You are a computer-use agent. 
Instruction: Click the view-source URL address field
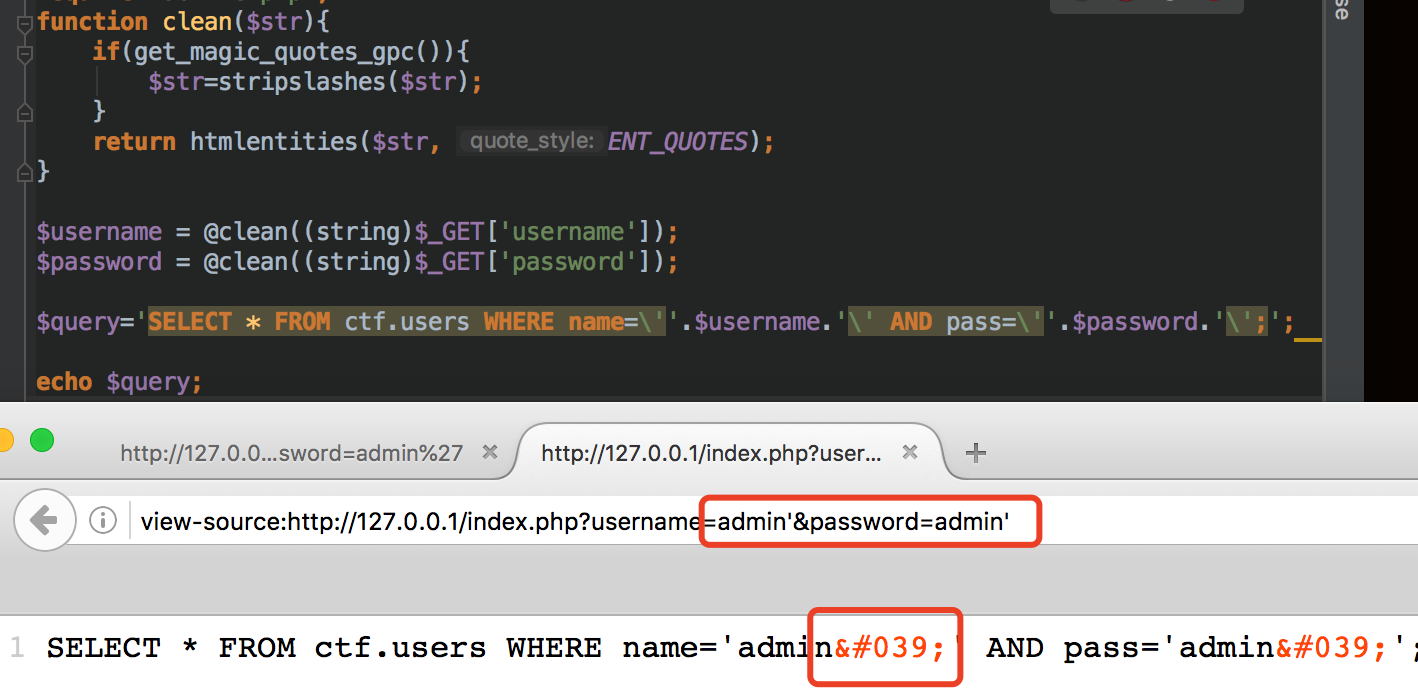(575, 521)
